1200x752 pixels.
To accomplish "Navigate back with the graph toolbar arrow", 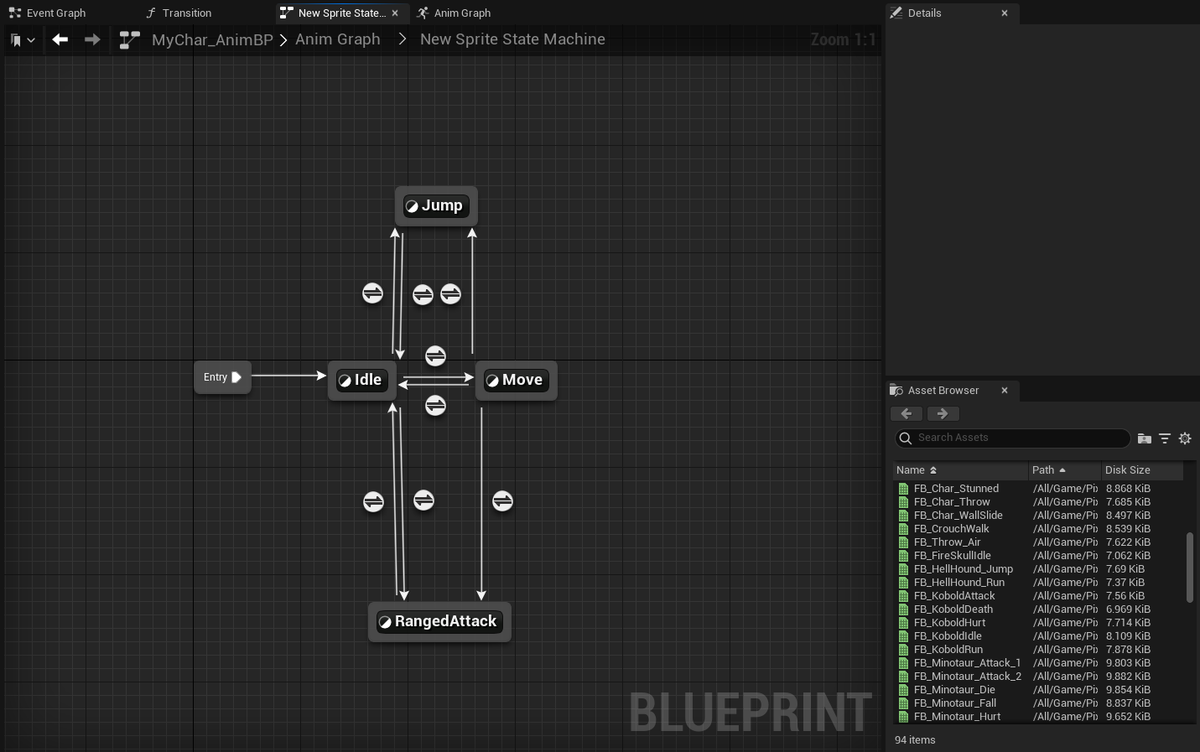I will pyautogui.click(x=60, y=39).
